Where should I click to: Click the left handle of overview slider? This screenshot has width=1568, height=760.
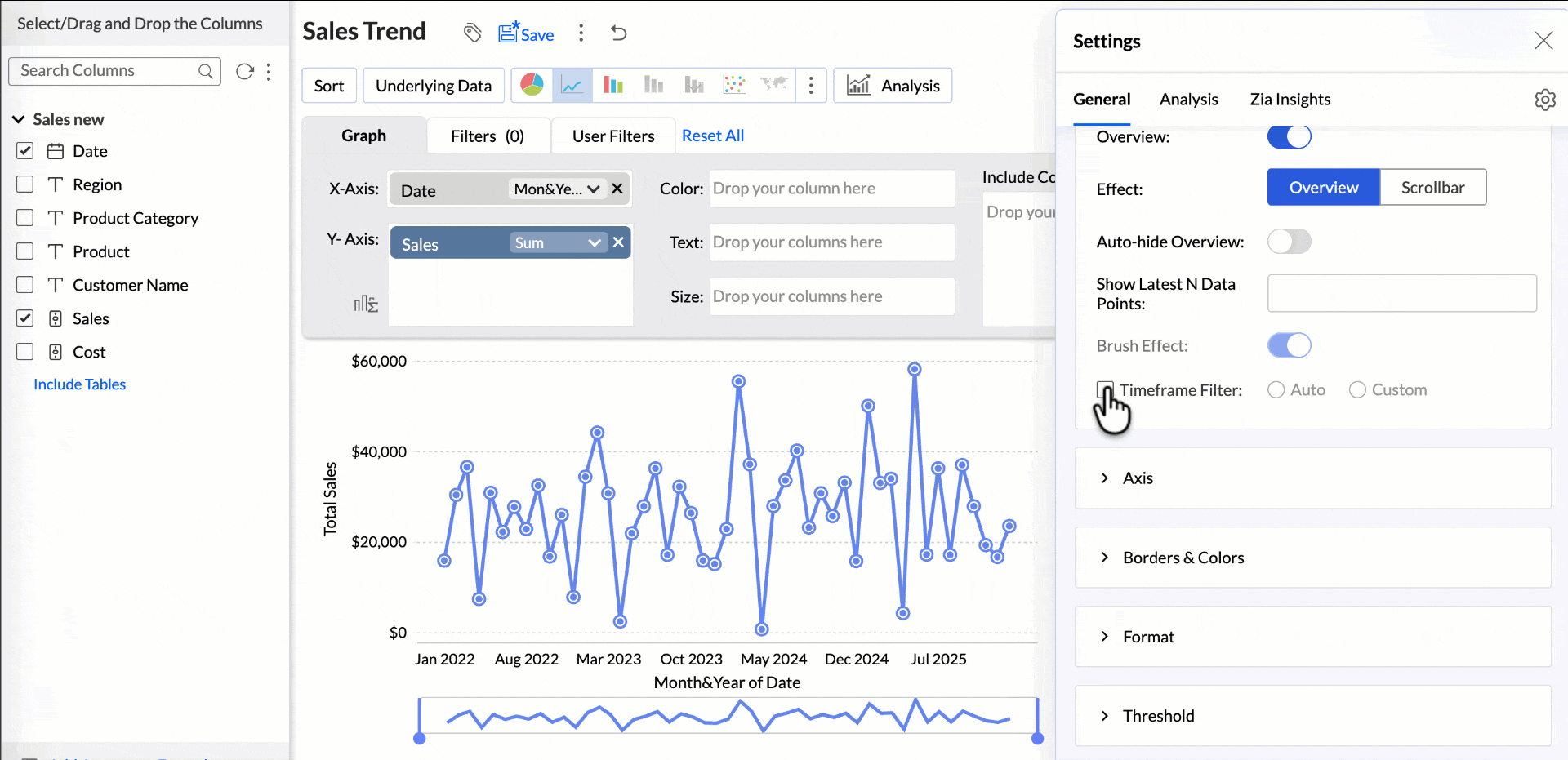[x=420, y=737]
